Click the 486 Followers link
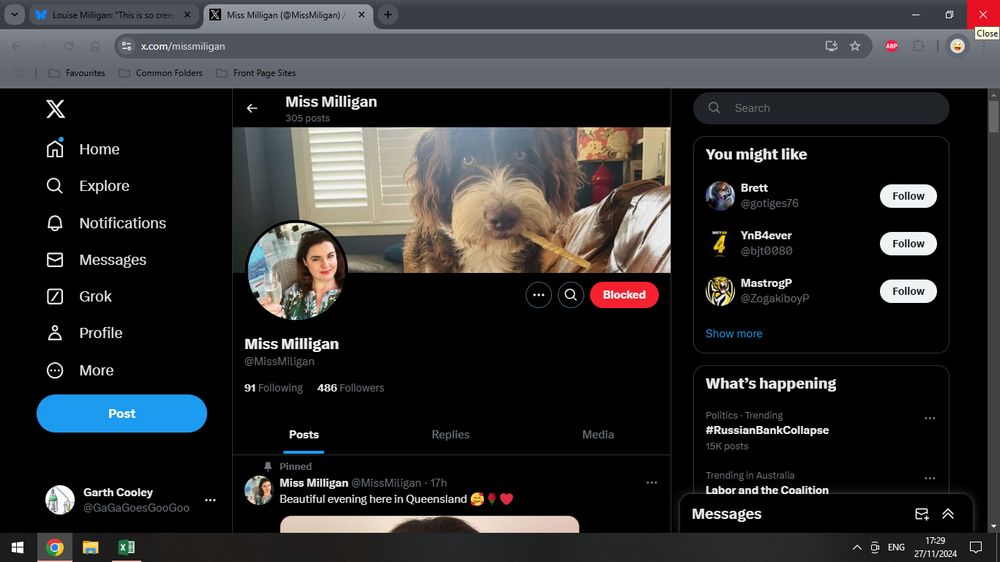 [351, 388]
